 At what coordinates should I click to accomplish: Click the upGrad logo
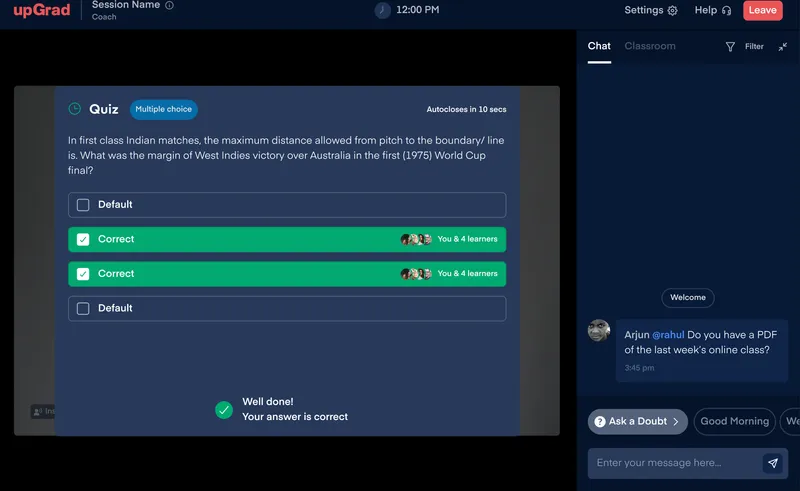click(42, 10)
